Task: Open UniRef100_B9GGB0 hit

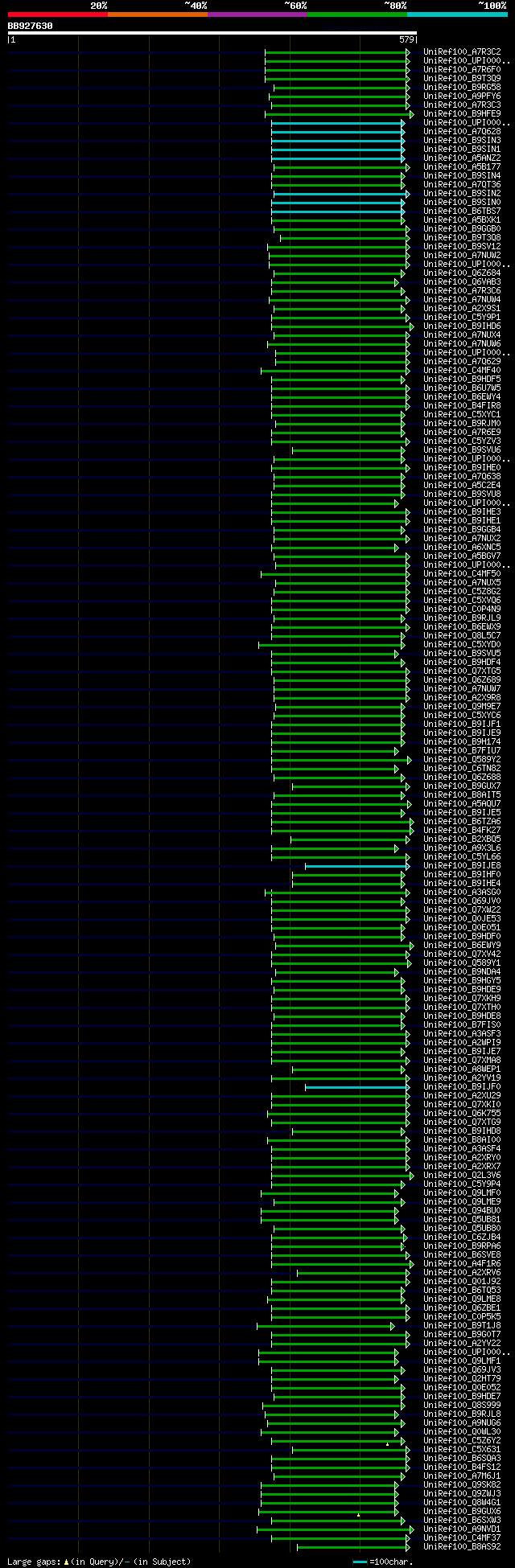Action: [462, 229]
